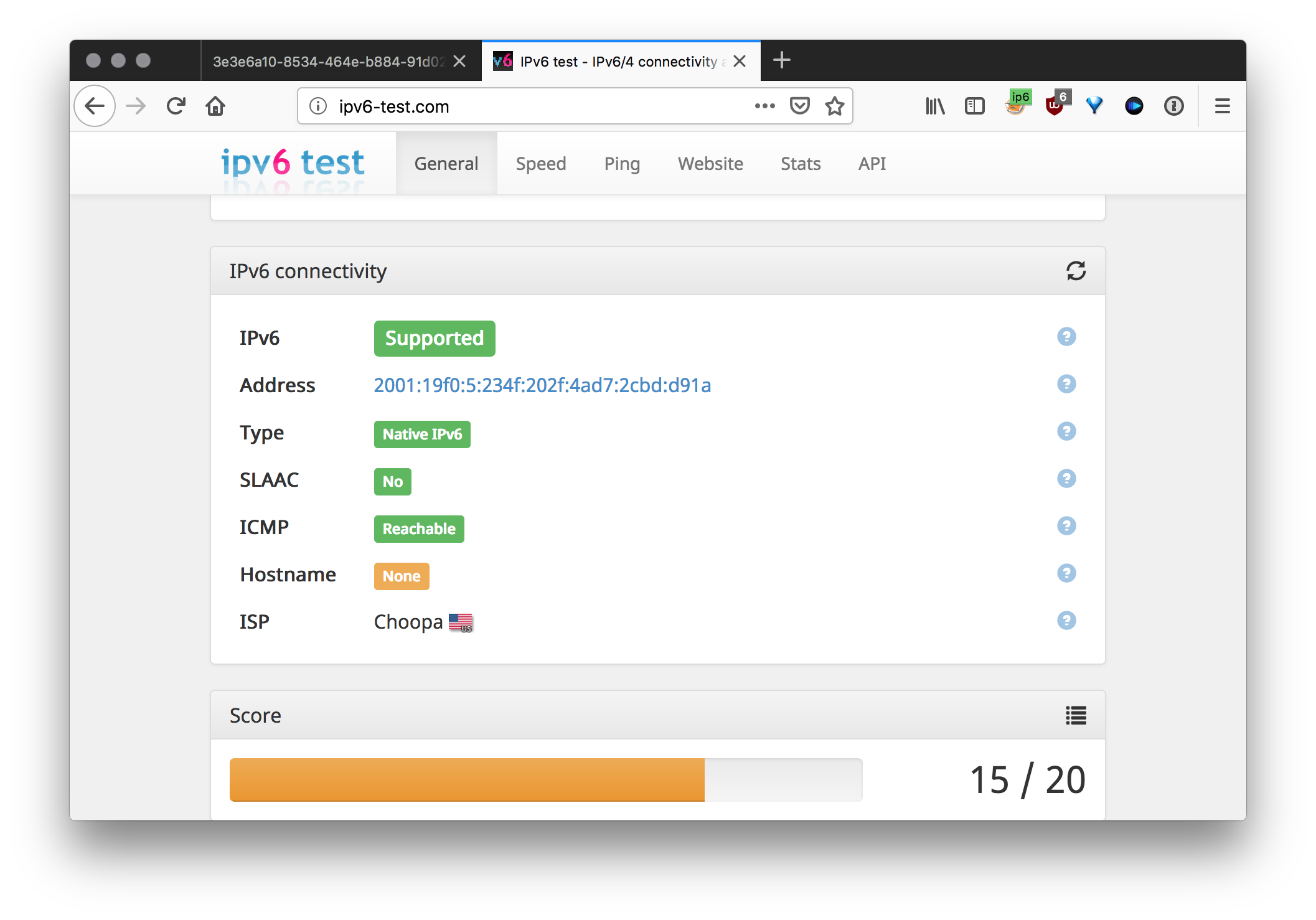This screenshot has height=920, width=1316.
Task: Click the orange score progress bar
Action: (x=467, y=779)
